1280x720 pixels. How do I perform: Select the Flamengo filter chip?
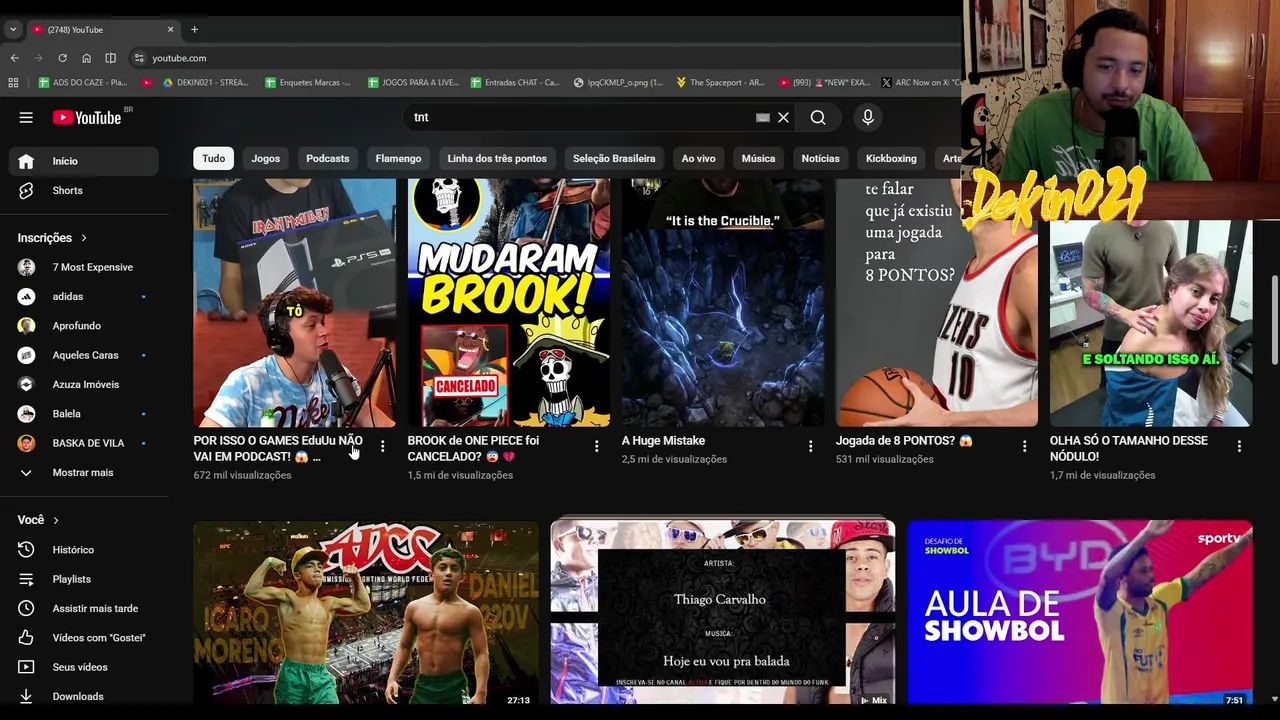pos(398,158)
